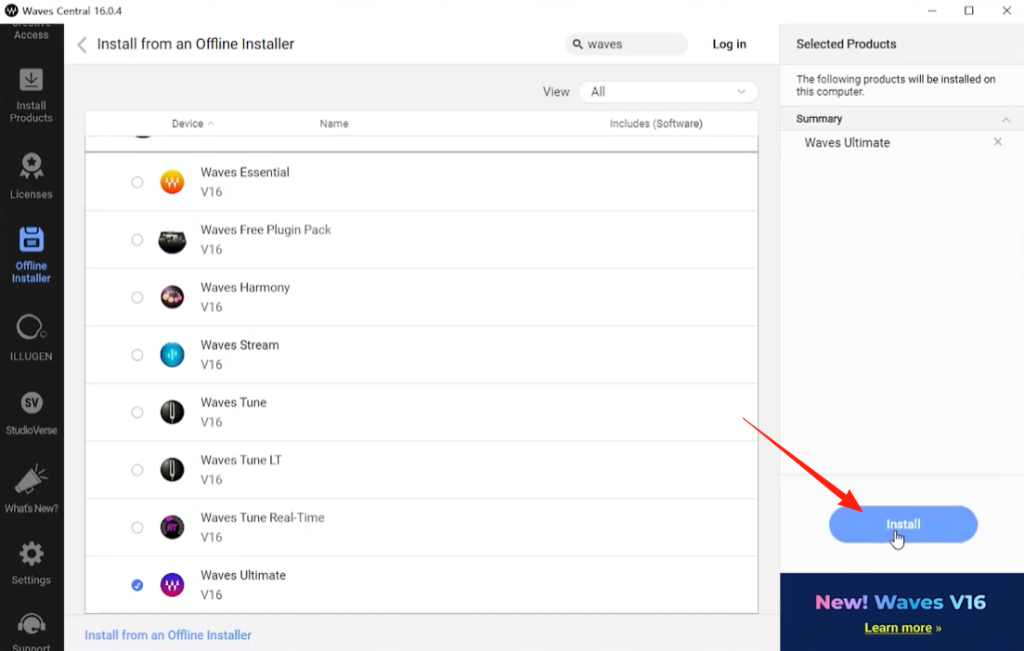Open the StudioVerse section
Image resolution: width=1024 pixels, height=651 pixels.
click(31, 413)
